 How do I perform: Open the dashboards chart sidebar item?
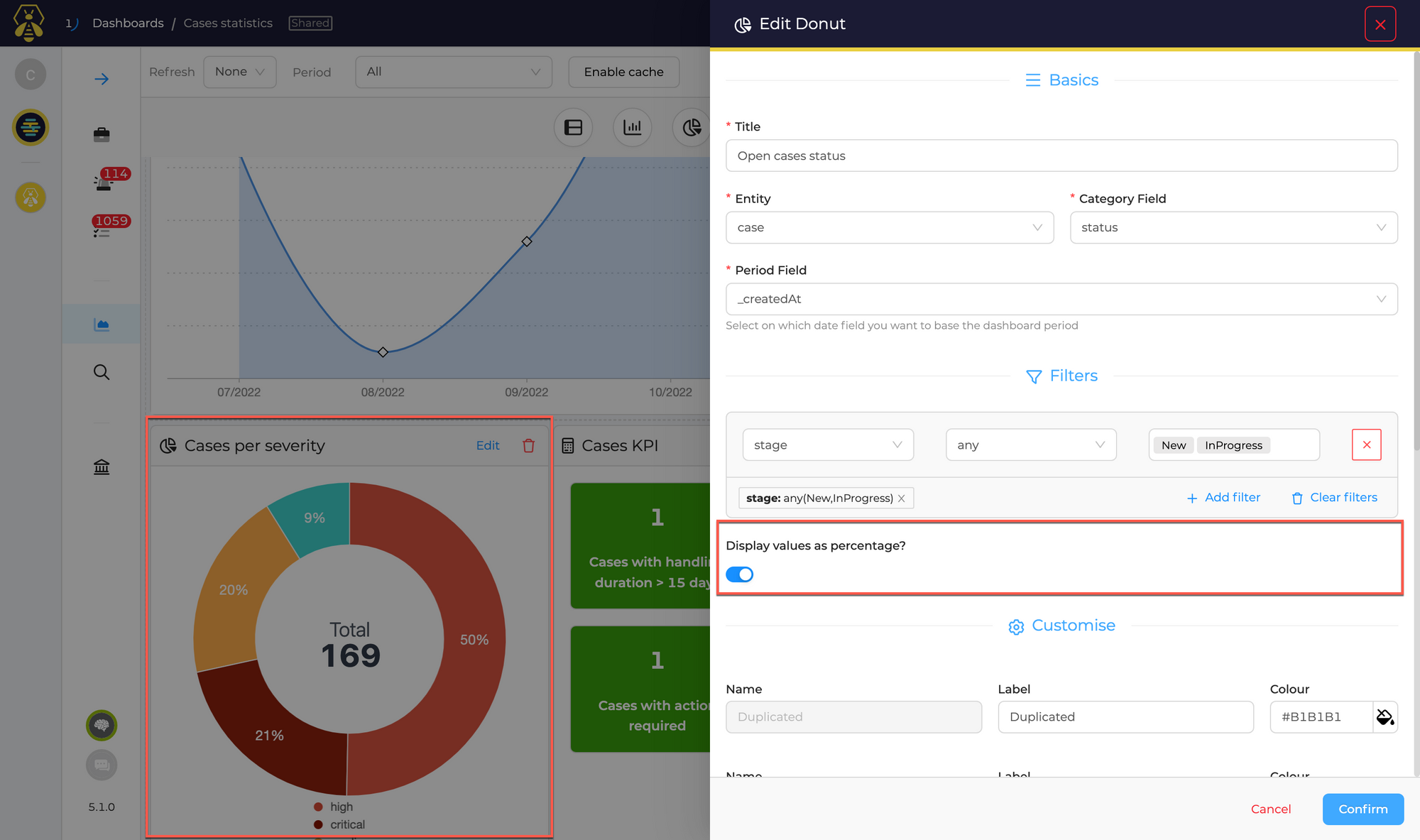(102, 324)
